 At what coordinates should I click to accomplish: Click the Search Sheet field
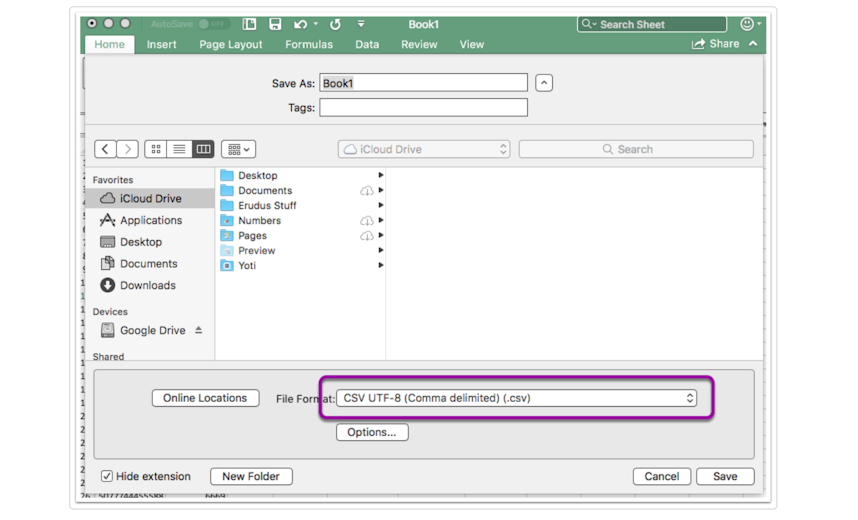point(652,24)
